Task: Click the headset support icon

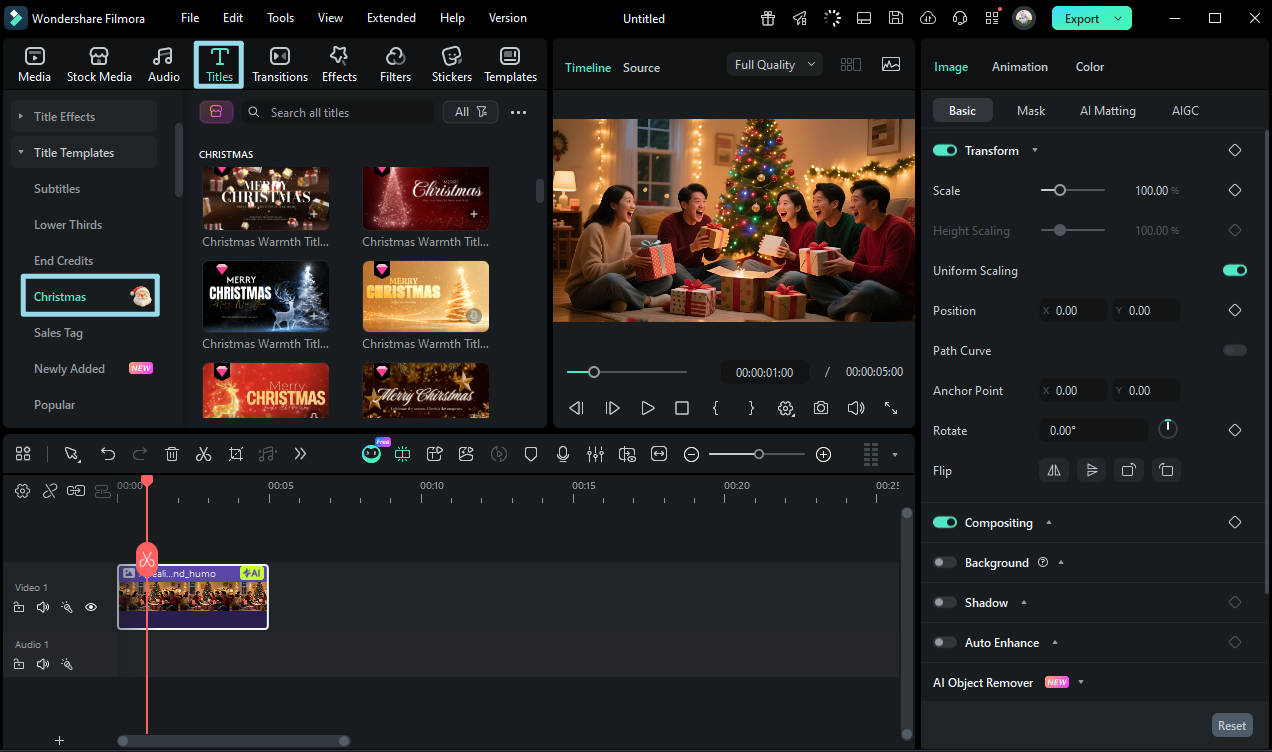Action: click(x=960, y=18)
